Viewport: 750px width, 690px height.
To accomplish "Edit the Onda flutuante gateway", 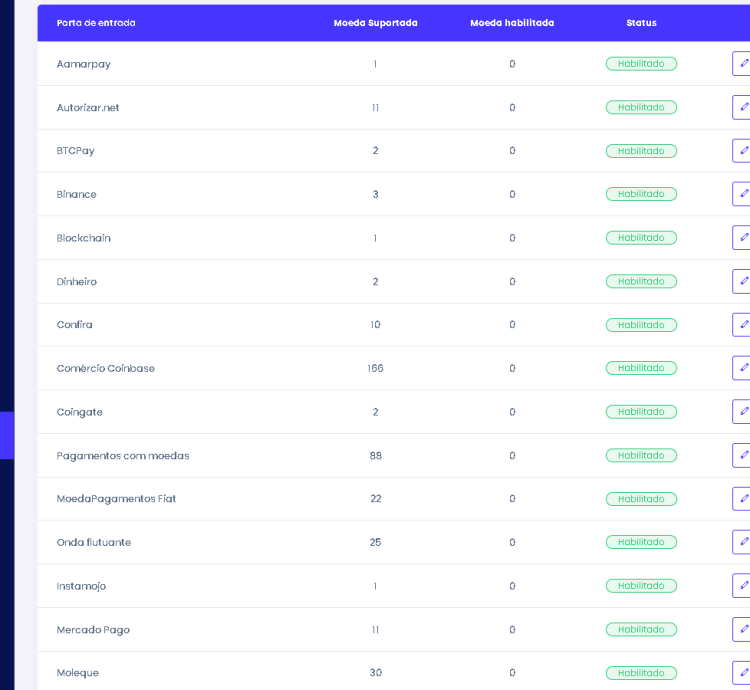I will [742, 542].
